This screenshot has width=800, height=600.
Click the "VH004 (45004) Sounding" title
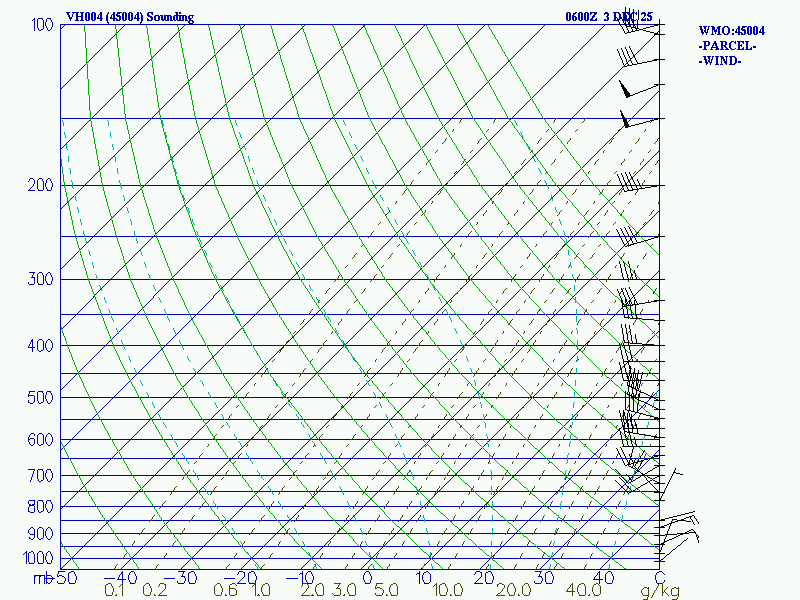[130, 17]
